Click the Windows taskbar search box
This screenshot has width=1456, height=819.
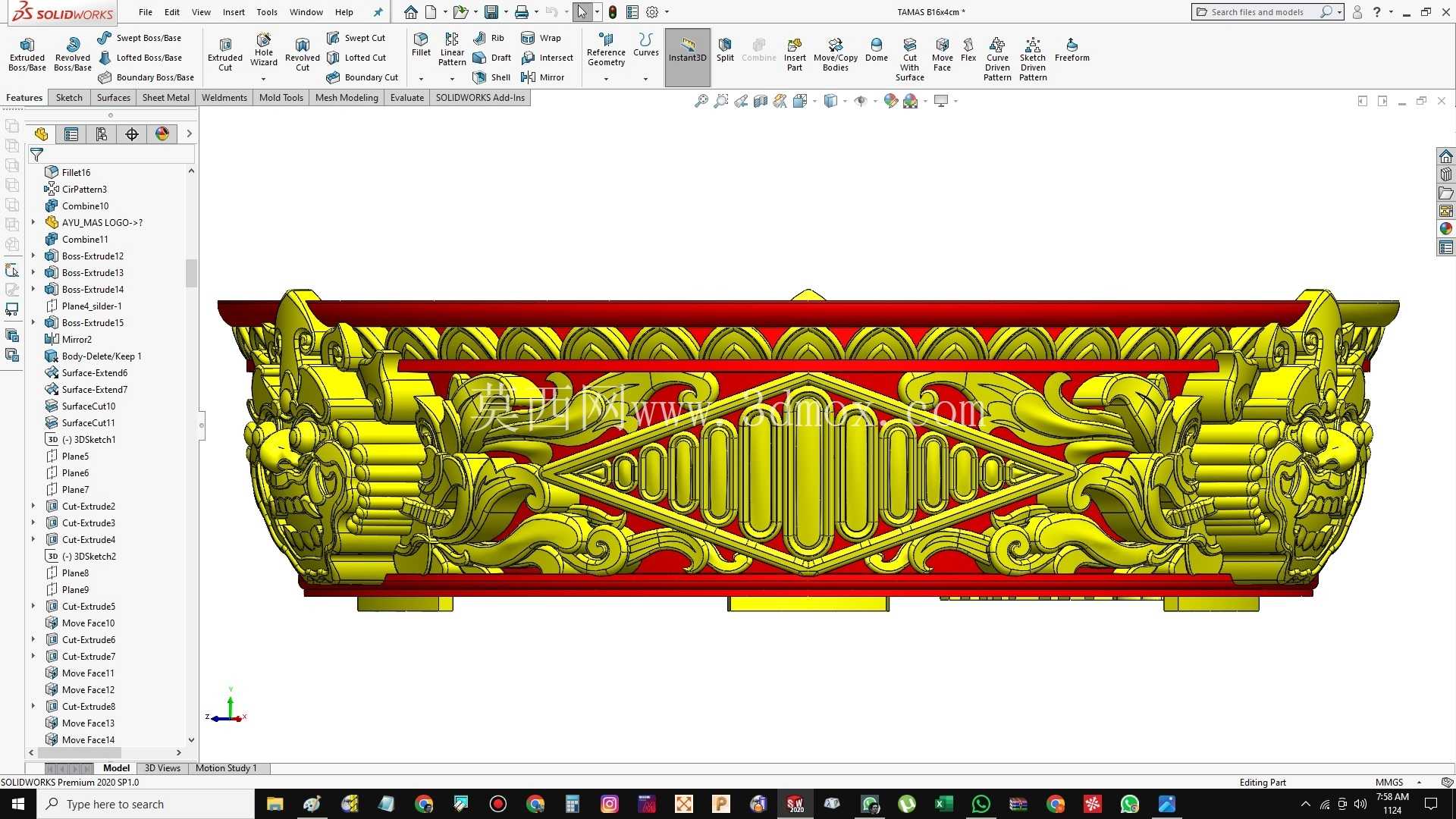coord(145,804)
